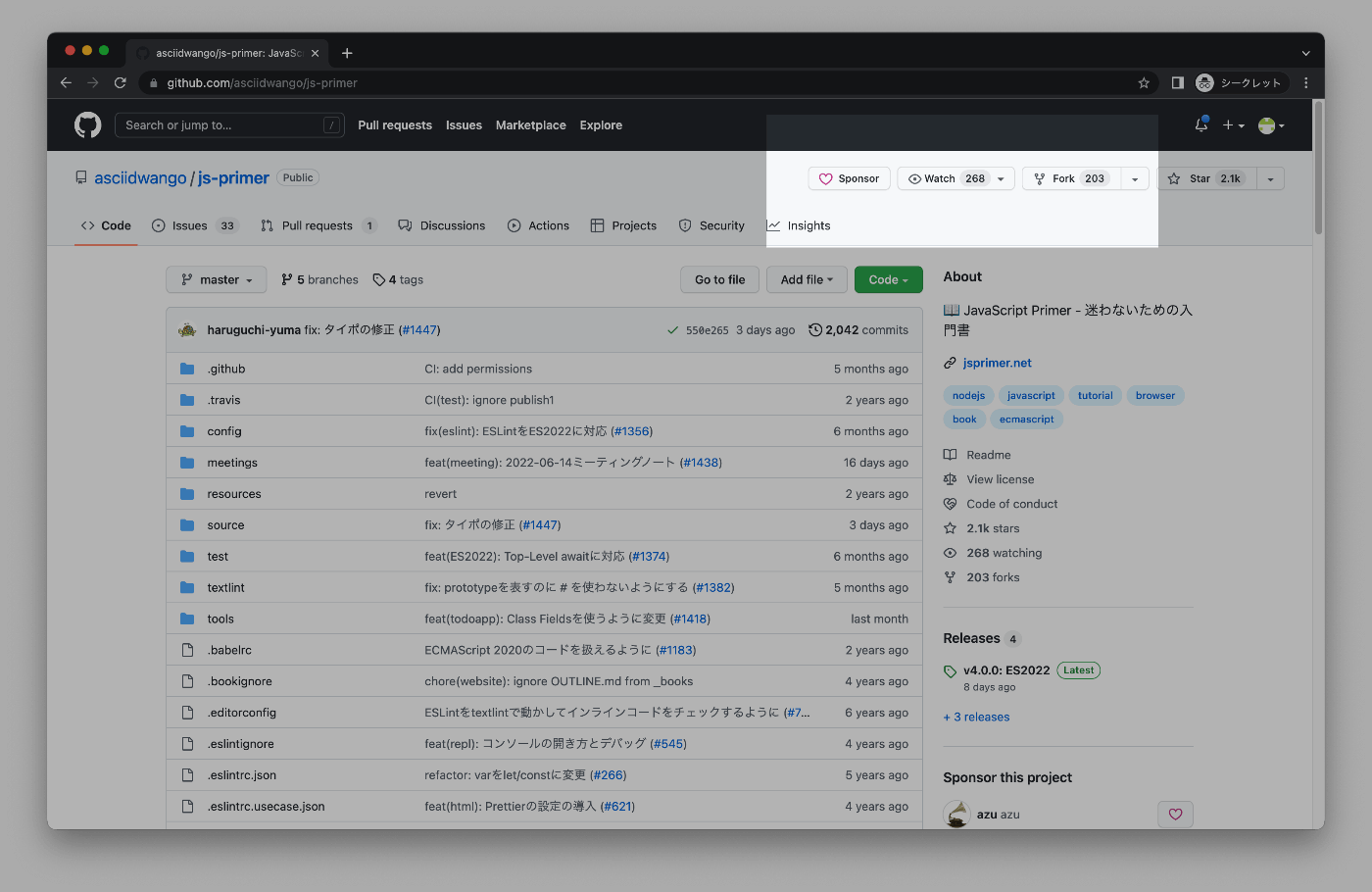Image resolution: width=1372 pixels, height=892 pixels.
Task: Click the haruguchi-yuma avatar
Action: 187,330
